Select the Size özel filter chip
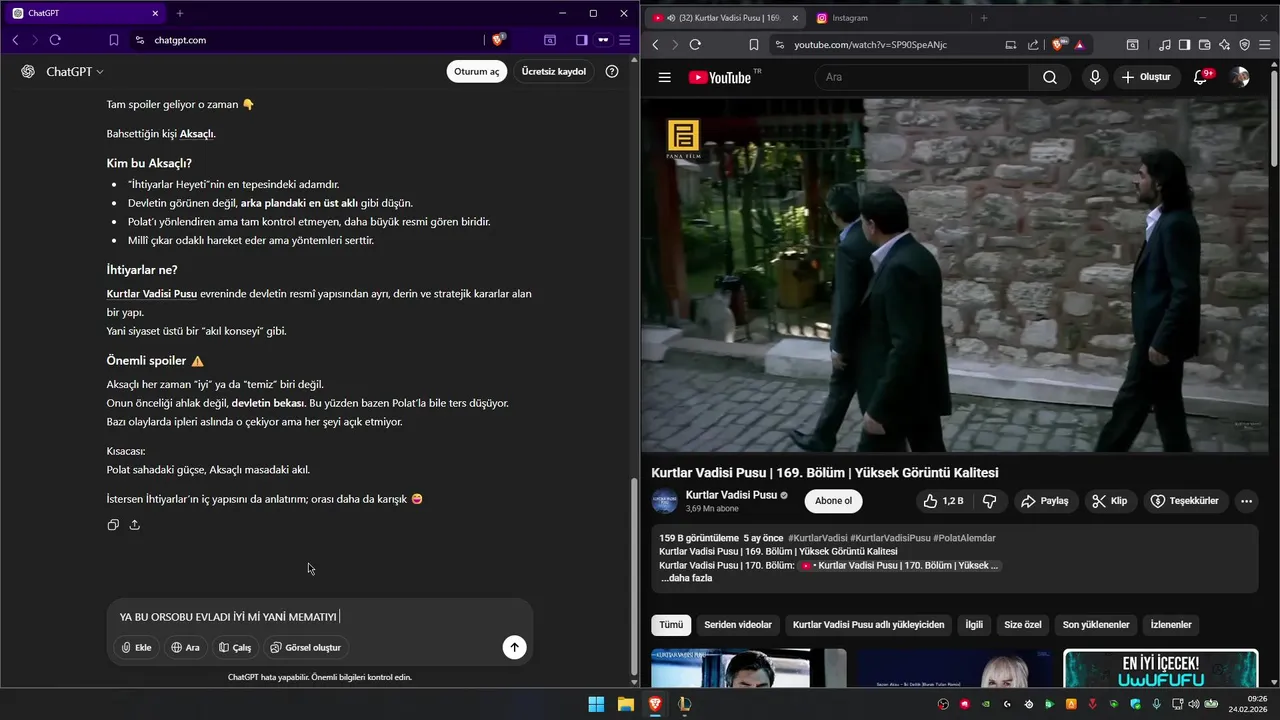 tap(1023, 625)
